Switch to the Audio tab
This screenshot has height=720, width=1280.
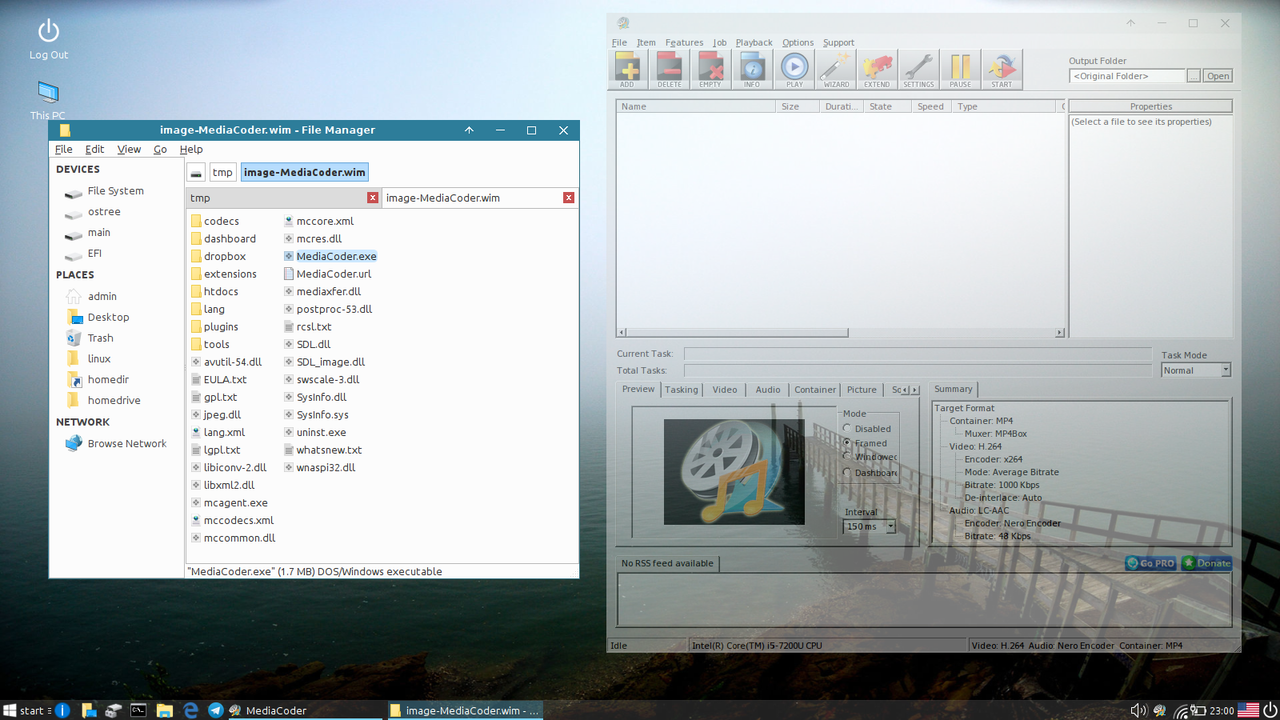(x=768, y=390)
